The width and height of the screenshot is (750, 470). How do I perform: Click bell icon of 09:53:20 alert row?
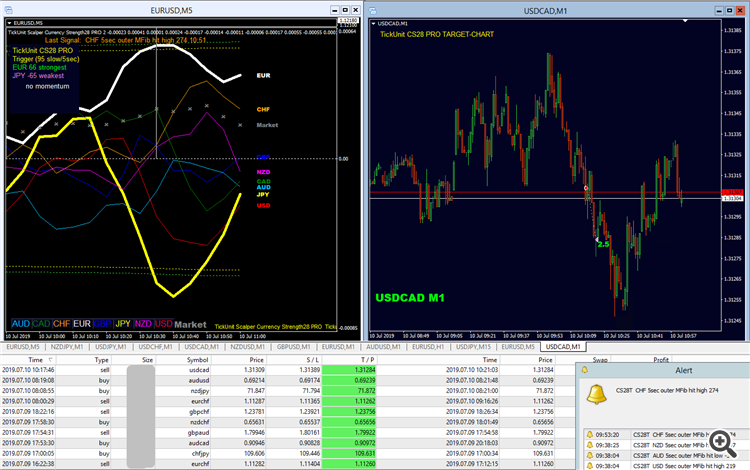[x=590, y=435]
